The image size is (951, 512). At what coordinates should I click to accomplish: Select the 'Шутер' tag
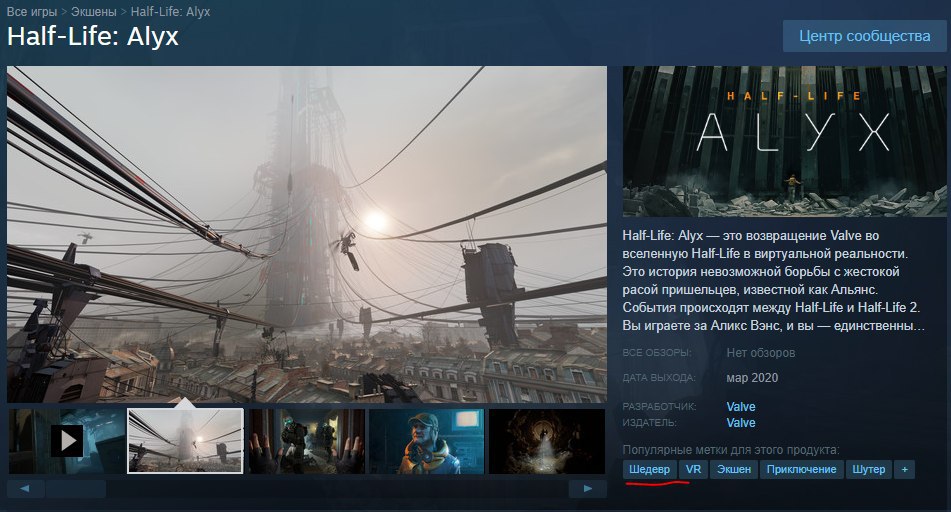869,469
